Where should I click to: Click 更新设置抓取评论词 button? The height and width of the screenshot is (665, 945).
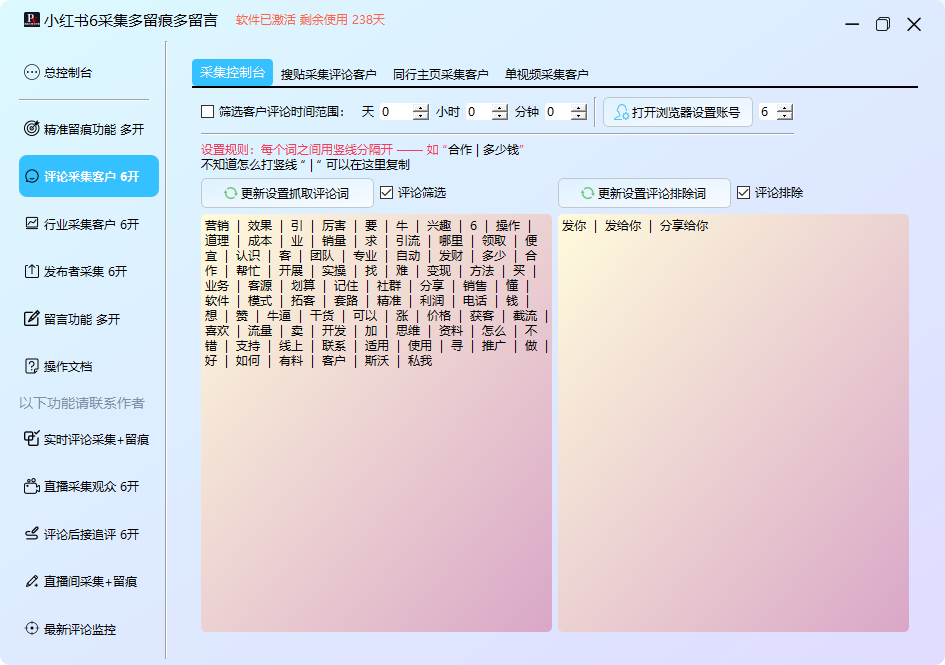[287, 193]
